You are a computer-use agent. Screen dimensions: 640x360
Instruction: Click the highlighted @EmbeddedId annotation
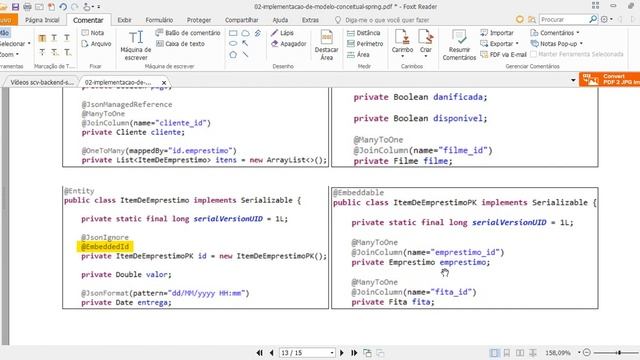tap(105, 247)
